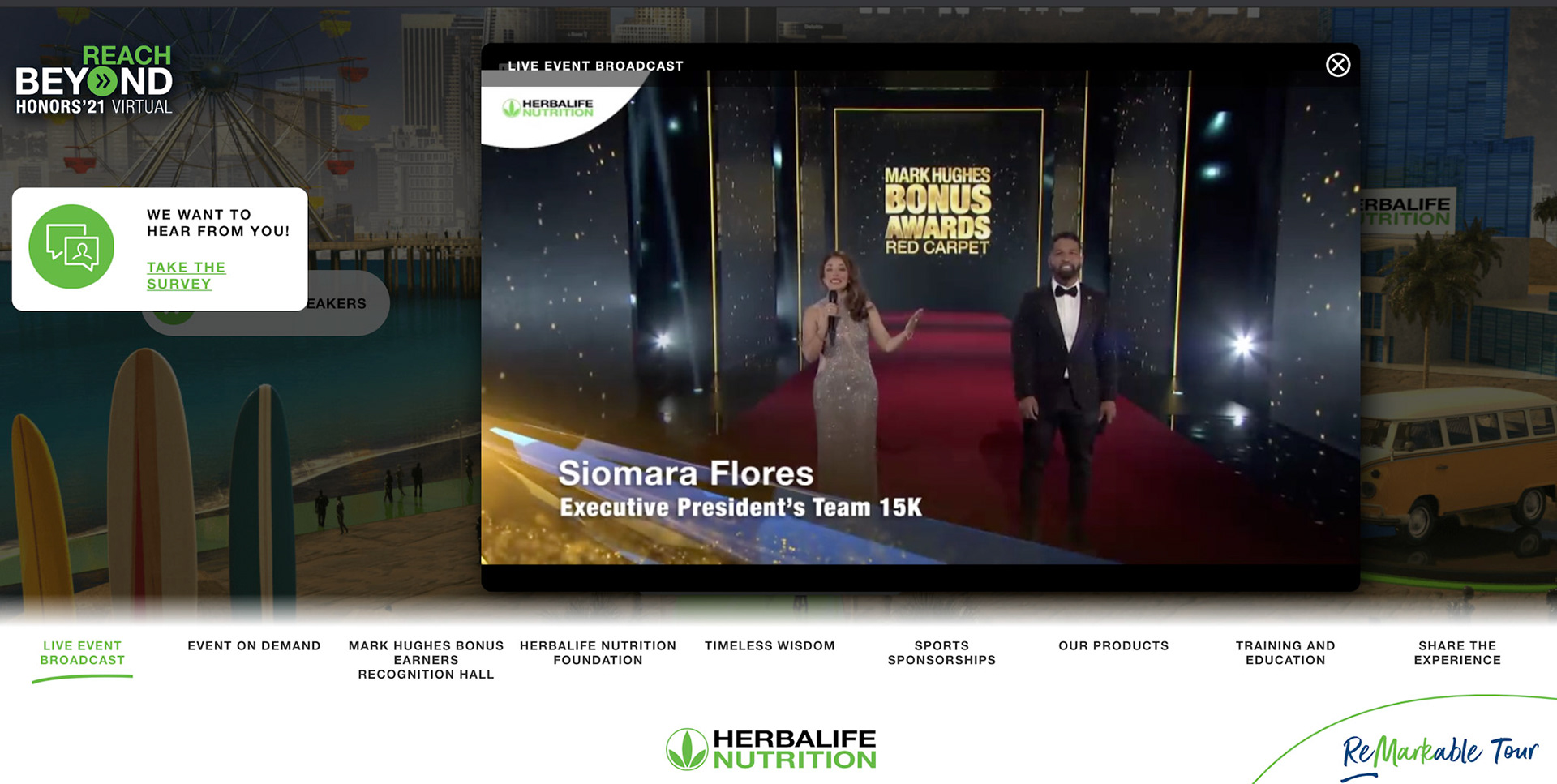Open the Take the Survey link
1557x784 pixels.
coord(187,276)
